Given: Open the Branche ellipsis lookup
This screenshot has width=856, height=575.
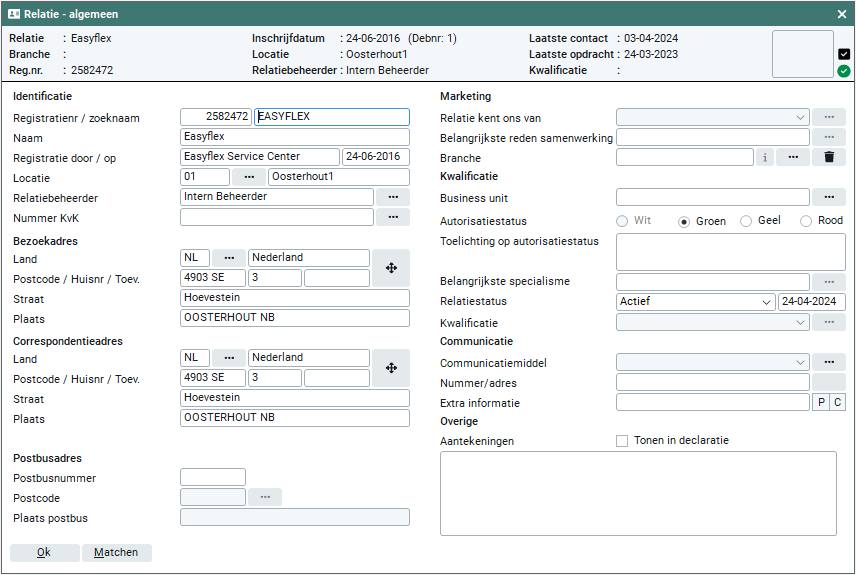Looking at the screenshot, I should (x=793, y=157).
